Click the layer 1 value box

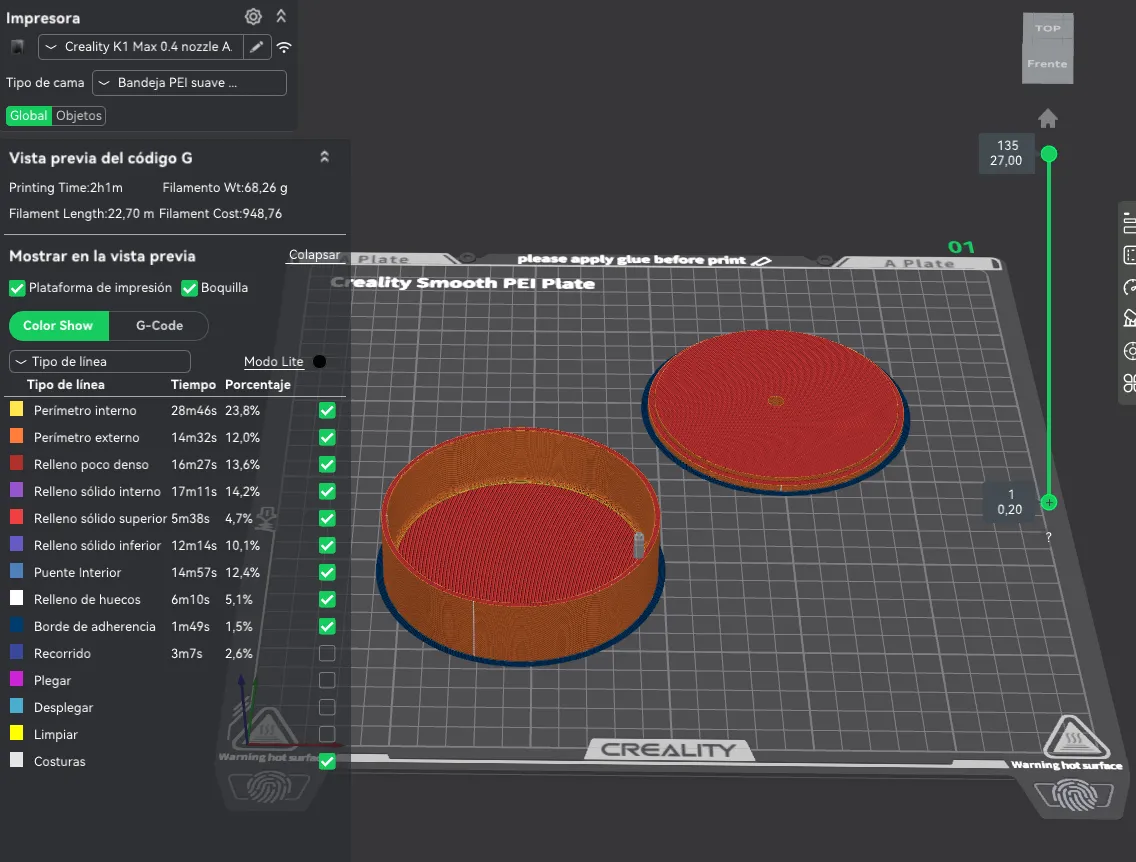1011,502
